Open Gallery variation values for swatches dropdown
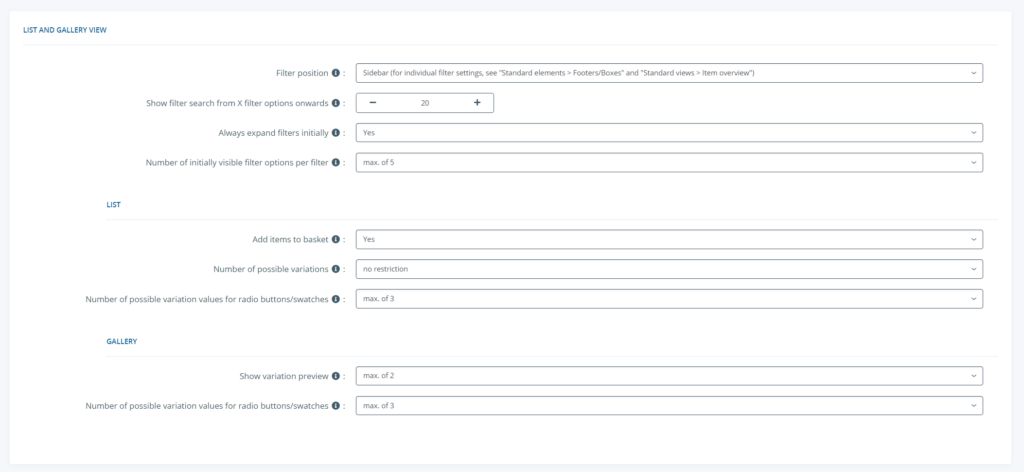The height and width of the screenshot is (472, 1024). point(669,406)
